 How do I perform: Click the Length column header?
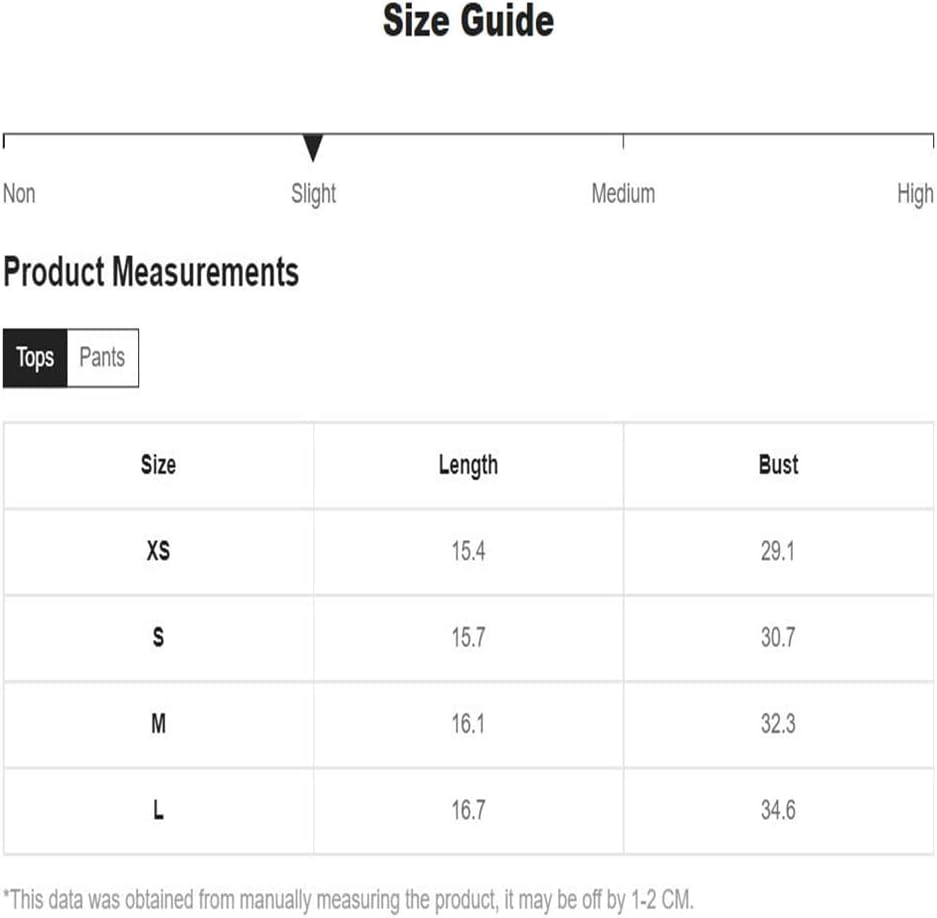pyautogui.click(x=468, y=466)
